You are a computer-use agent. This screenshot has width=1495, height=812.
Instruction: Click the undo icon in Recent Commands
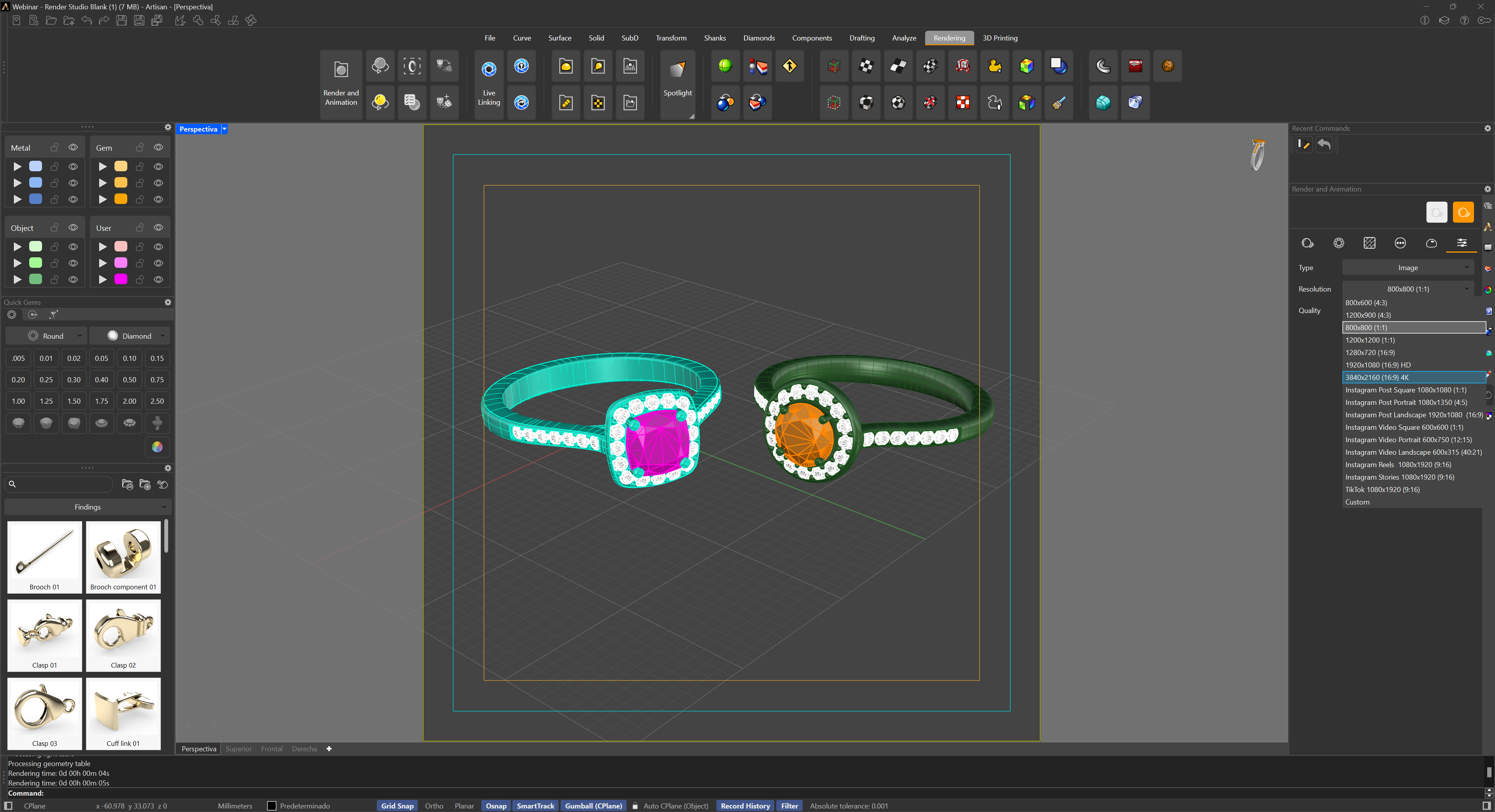point(1324,144)
